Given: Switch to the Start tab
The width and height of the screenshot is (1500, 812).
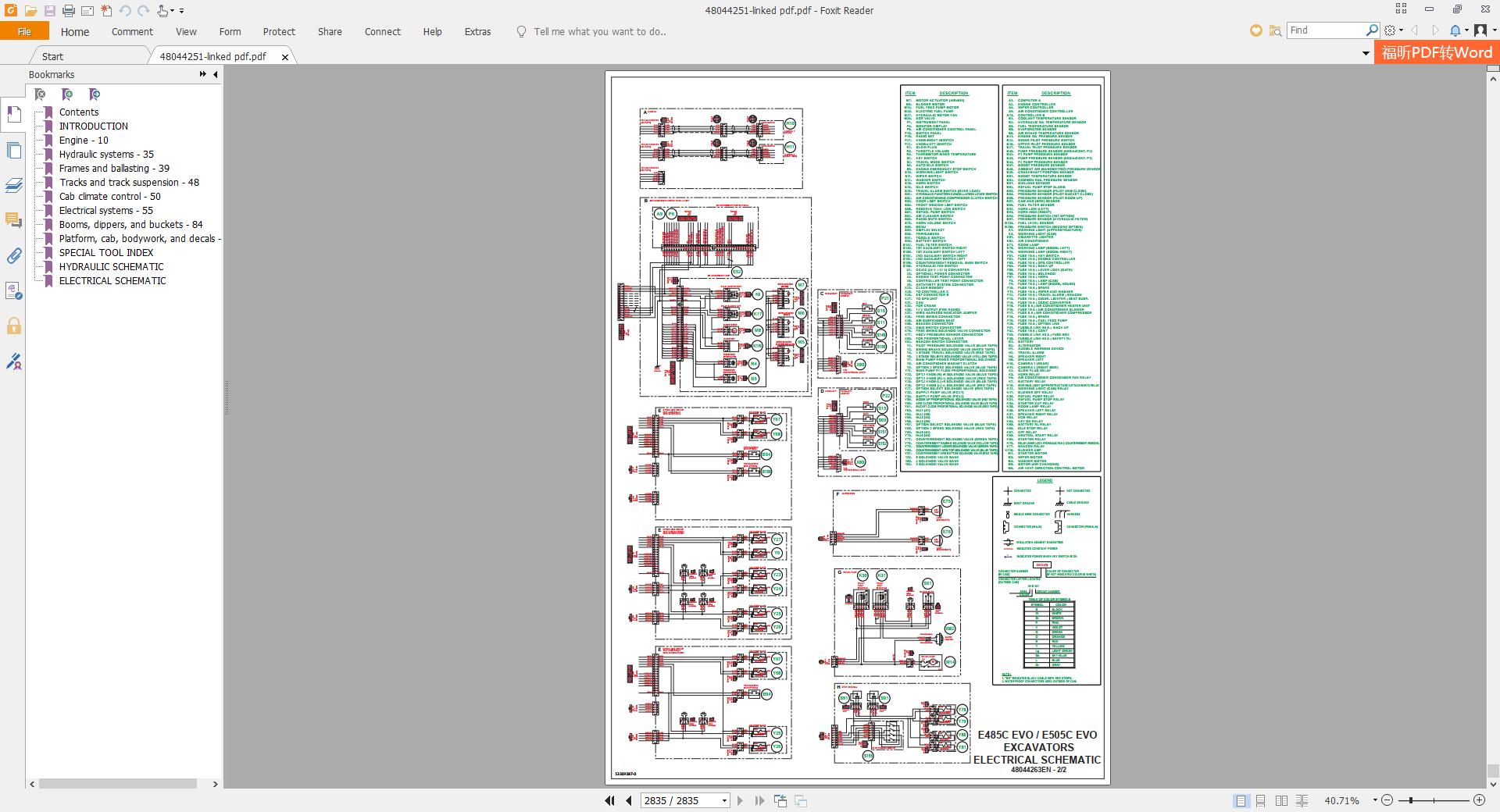Looking at the screenshot, I should coord(53,56).
